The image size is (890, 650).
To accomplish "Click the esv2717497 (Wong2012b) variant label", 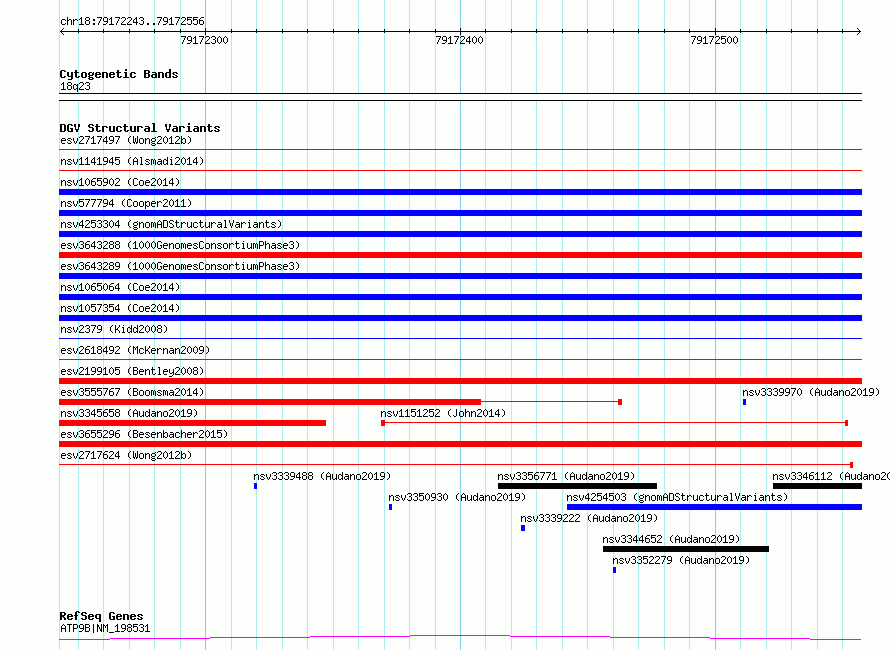I will click(126, 140).
